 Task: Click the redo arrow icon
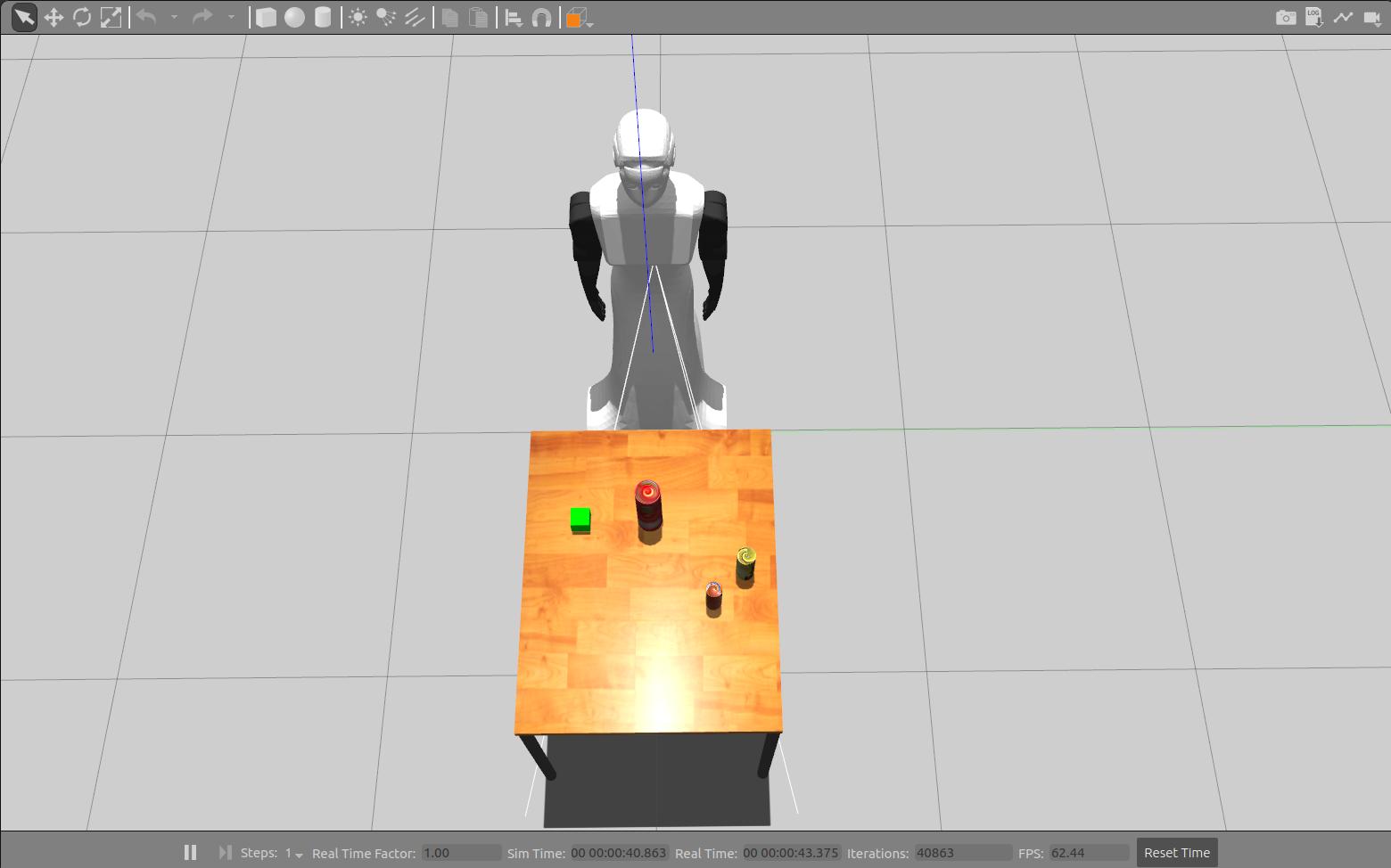[x=203, y=17]
